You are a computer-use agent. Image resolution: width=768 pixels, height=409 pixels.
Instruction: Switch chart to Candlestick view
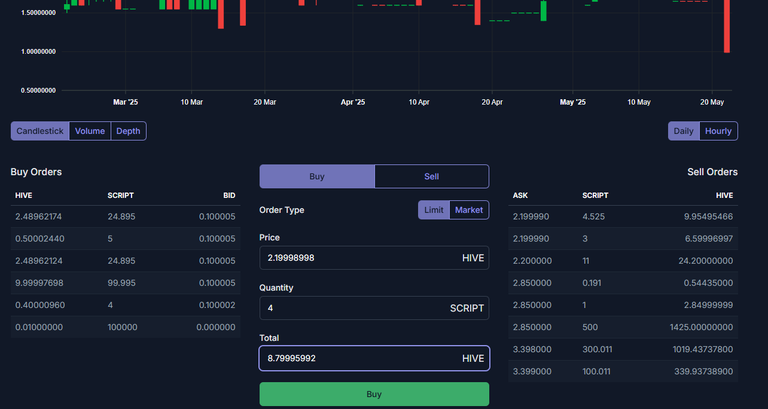40,131
